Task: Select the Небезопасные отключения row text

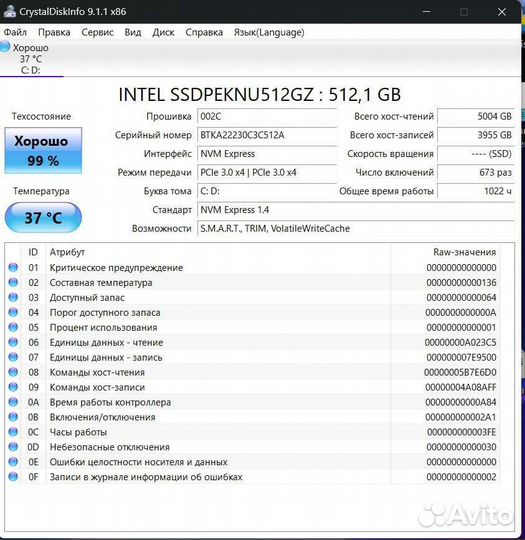Action: (110, 447)
